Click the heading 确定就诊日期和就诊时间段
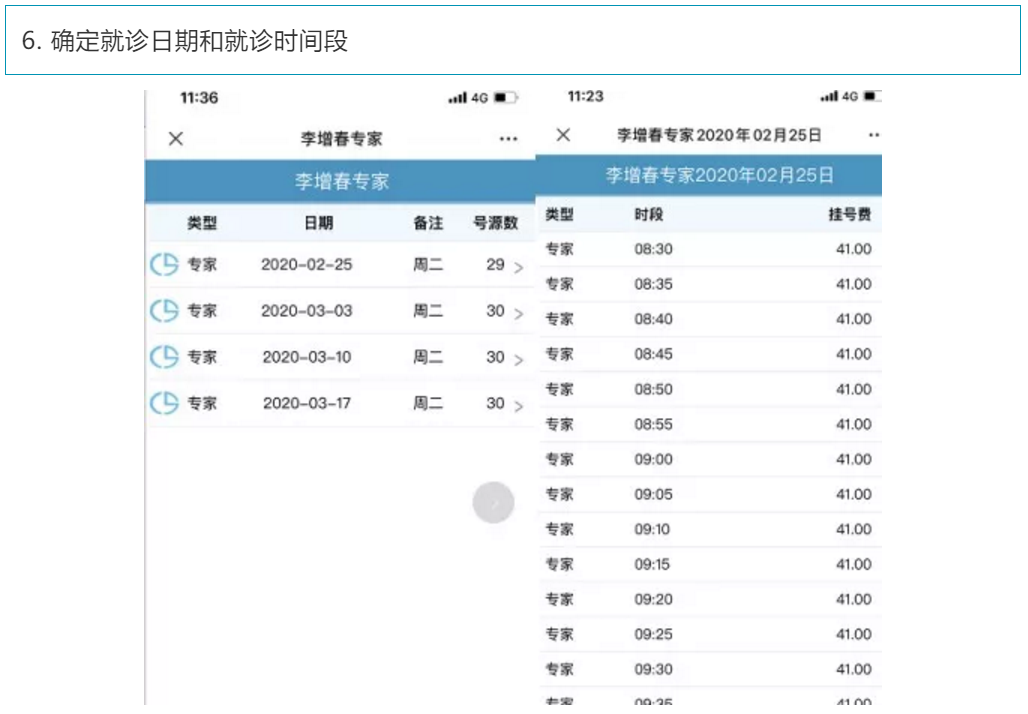 199,41
